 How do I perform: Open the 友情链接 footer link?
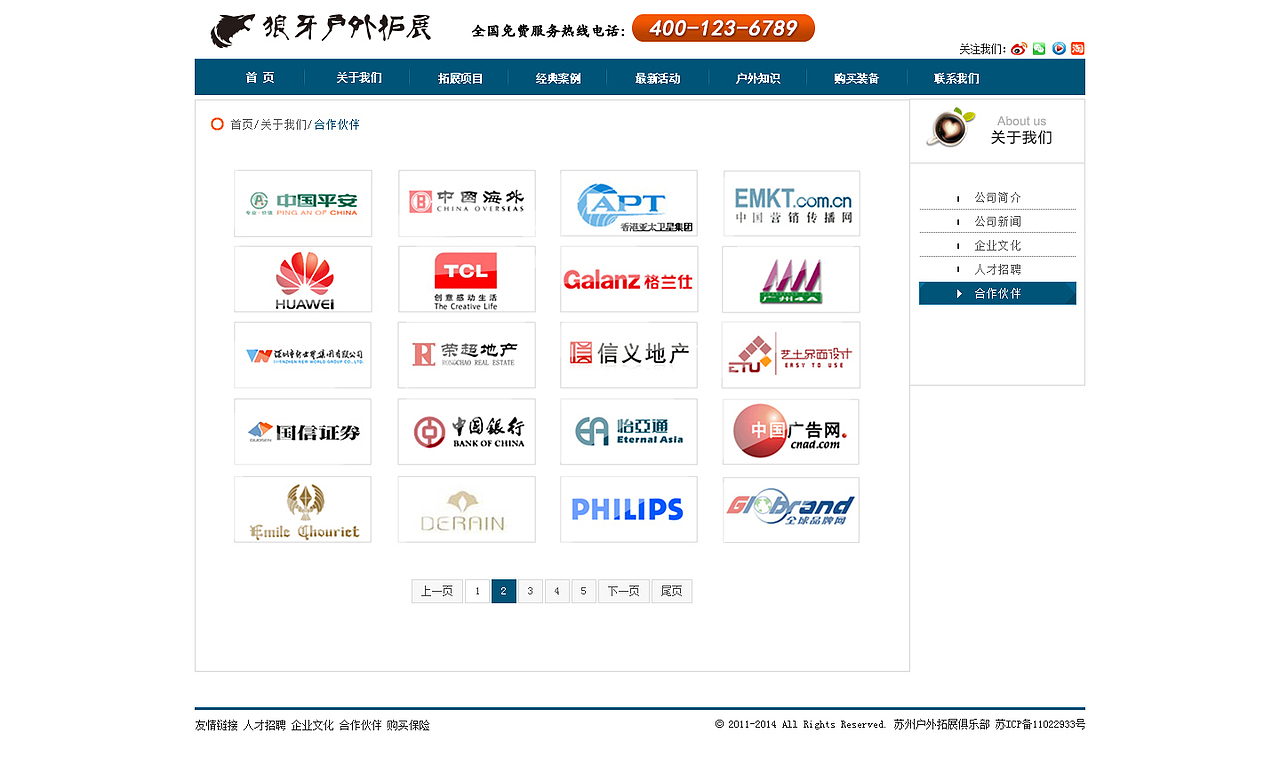pyautogui.click(x=217, y=726)
